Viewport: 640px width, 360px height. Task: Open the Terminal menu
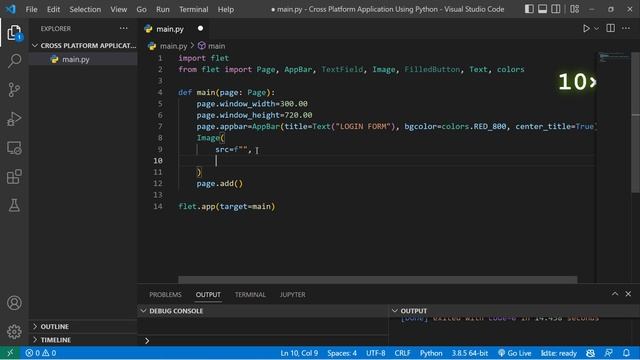click(x=193, y=9)
